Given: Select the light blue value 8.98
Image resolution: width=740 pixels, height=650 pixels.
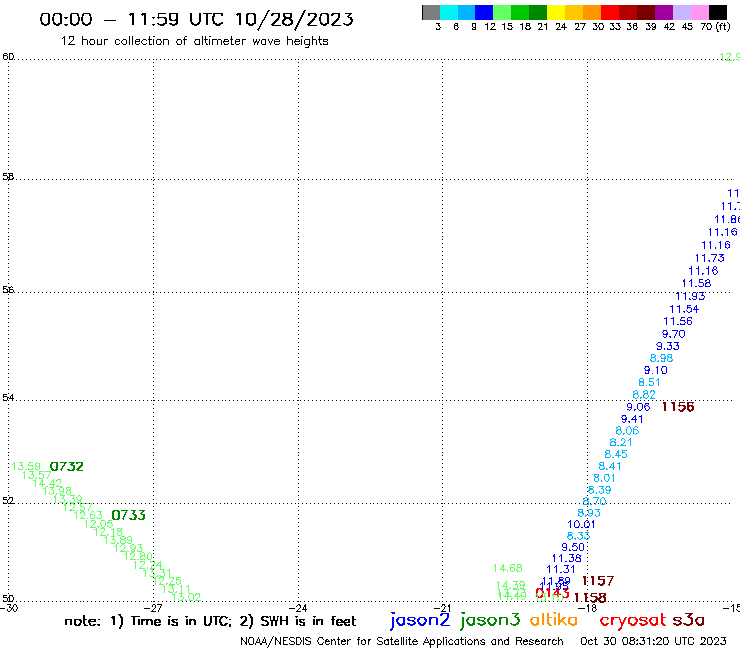Looking at the screenshot, I should (662, 358).
